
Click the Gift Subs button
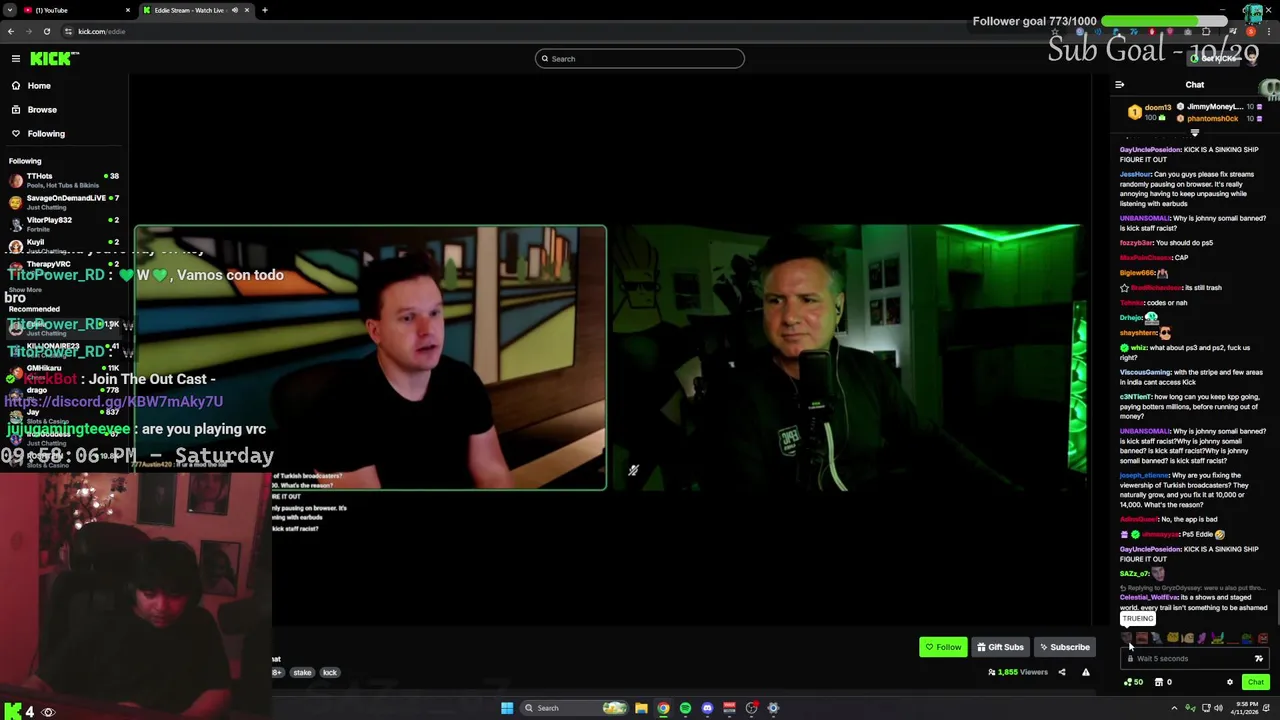(1000, 647)
